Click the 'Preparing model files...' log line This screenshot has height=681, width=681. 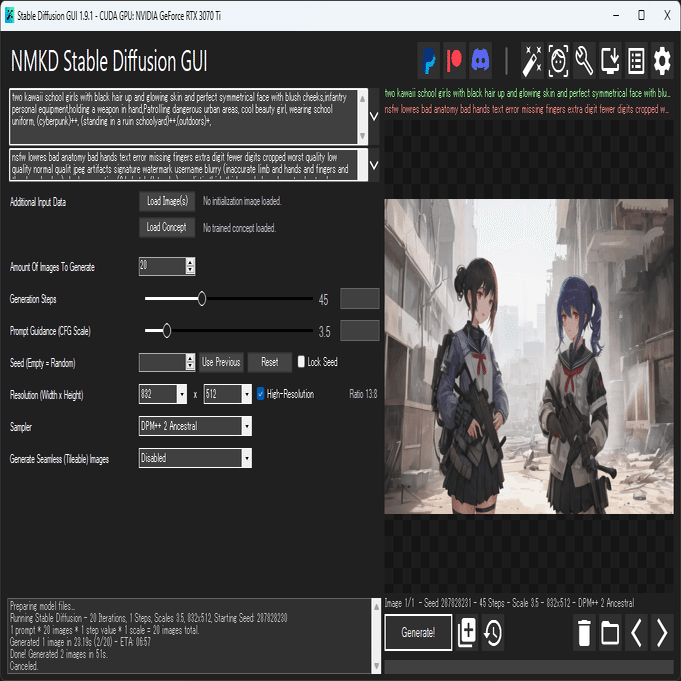tap(43, 606)
